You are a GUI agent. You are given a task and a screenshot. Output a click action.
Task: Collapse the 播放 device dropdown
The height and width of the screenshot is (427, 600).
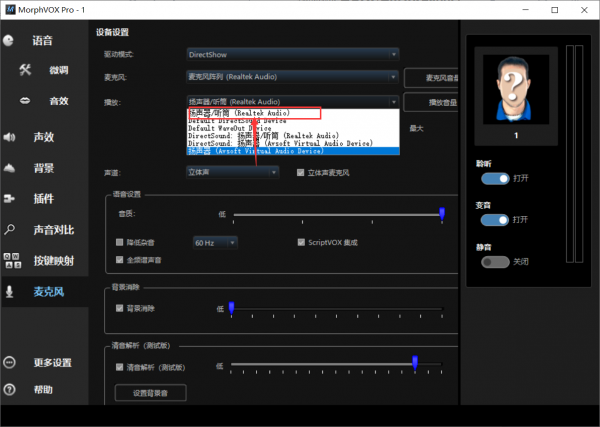(293, 102)
